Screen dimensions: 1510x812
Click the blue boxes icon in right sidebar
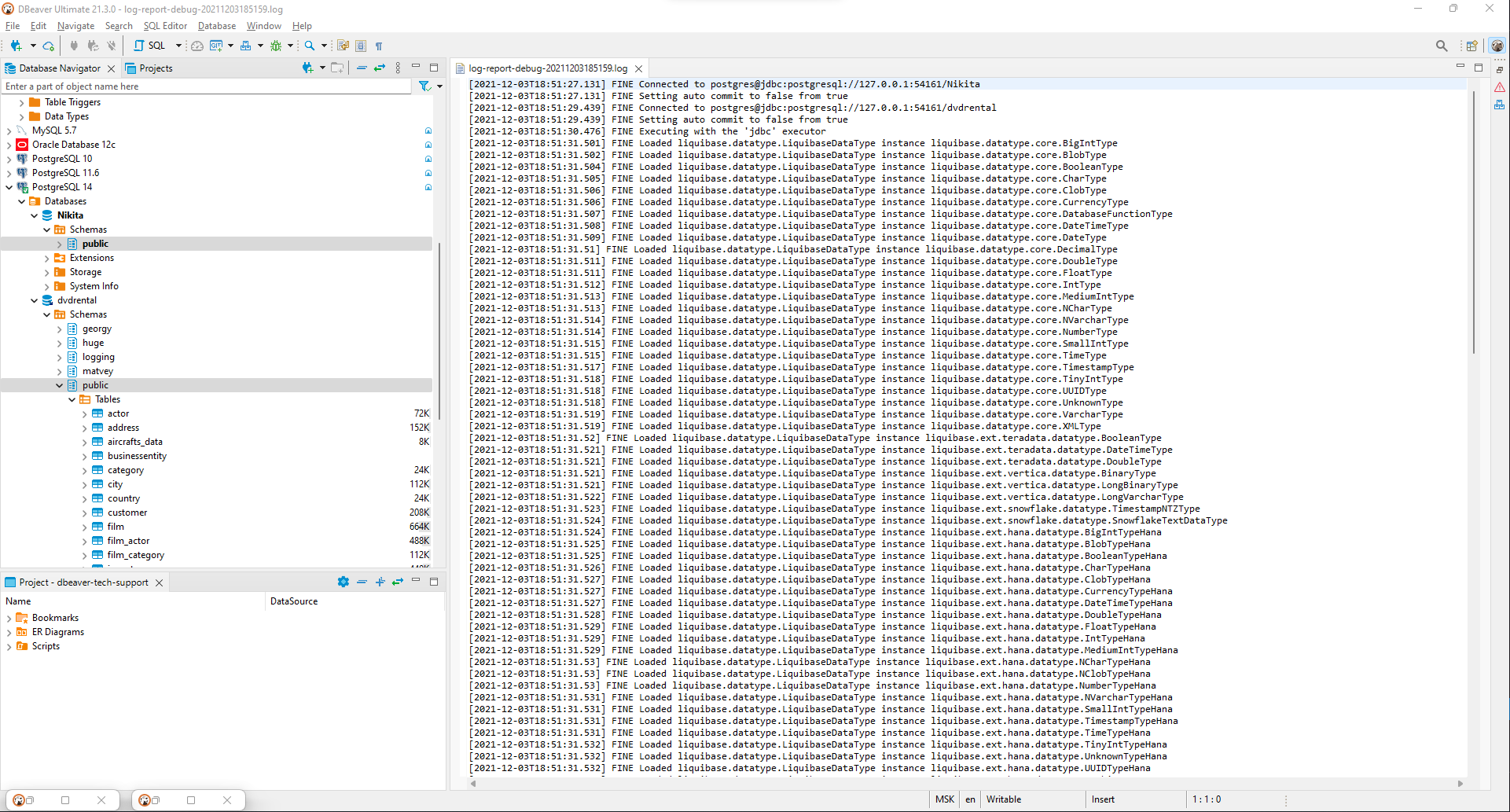click(1500, 105)
